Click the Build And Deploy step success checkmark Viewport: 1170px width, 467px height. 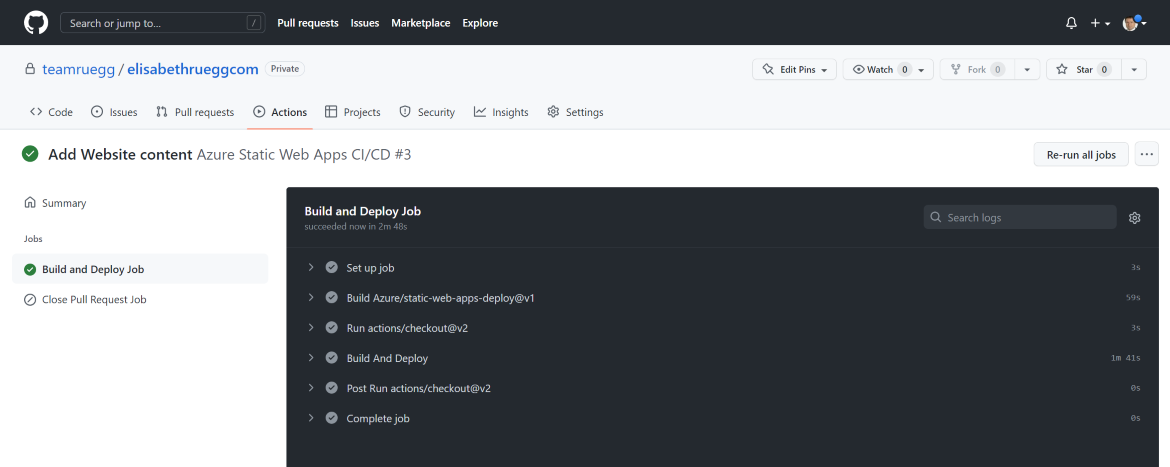[332, 358]
